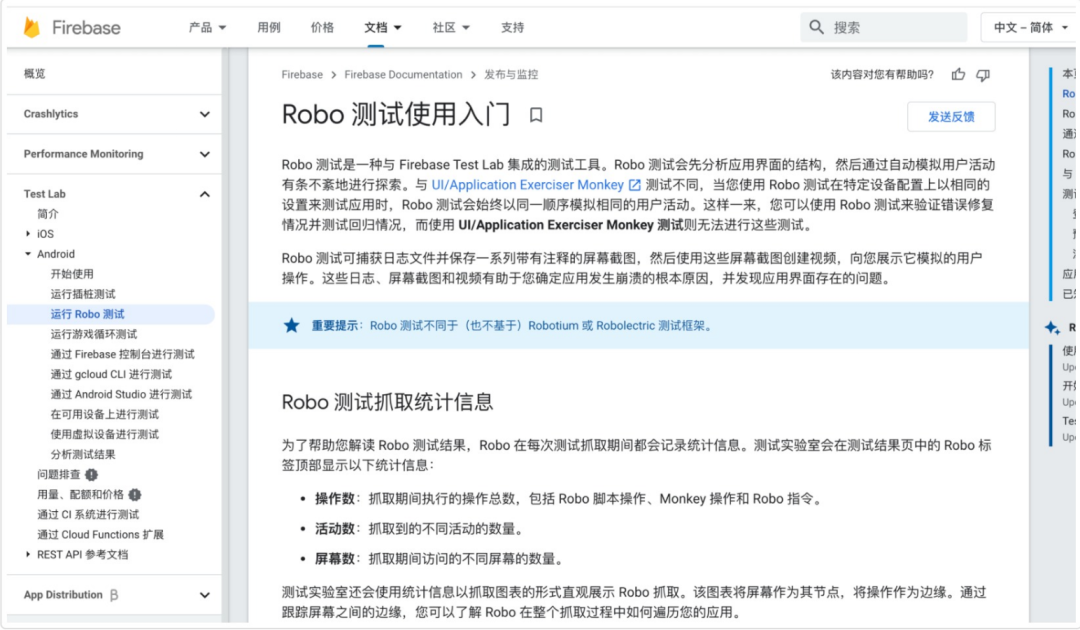Image resolution: width=1080 pixels, height=630 pixels.
Task: Open the 中文 – 简体 language selector
Action: tap(1028, 27)
